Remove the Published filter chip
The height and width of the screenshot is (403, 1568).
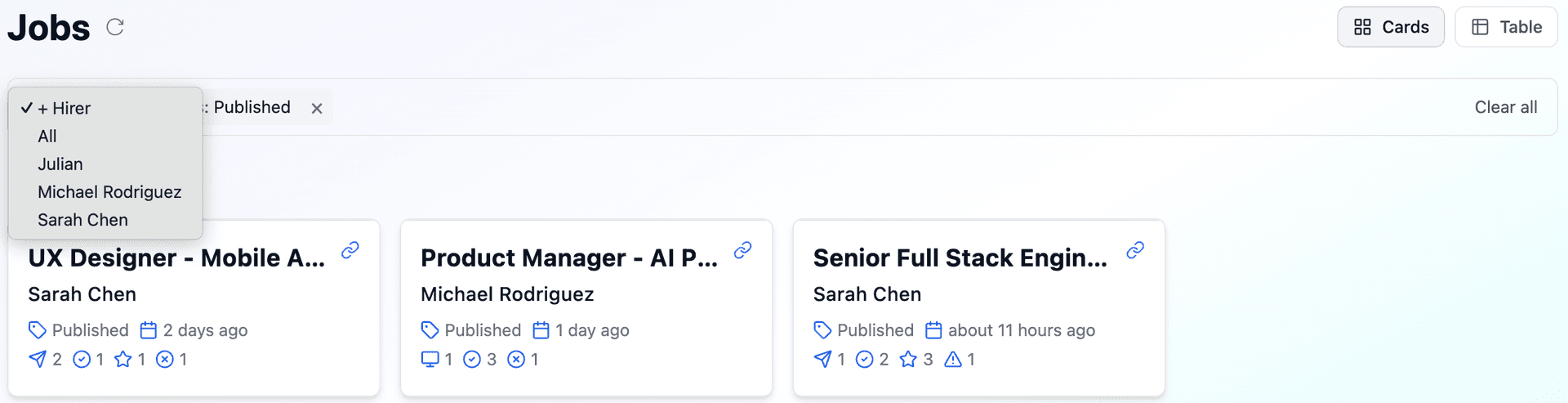[317, 108]
